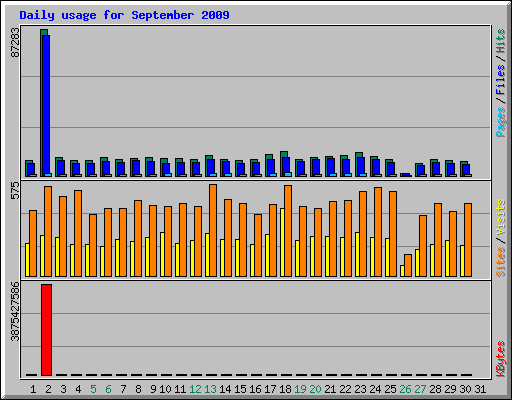Click the yellow 'Visits' legend label
This screenshot has width=512, height=400.
[501, 217]
